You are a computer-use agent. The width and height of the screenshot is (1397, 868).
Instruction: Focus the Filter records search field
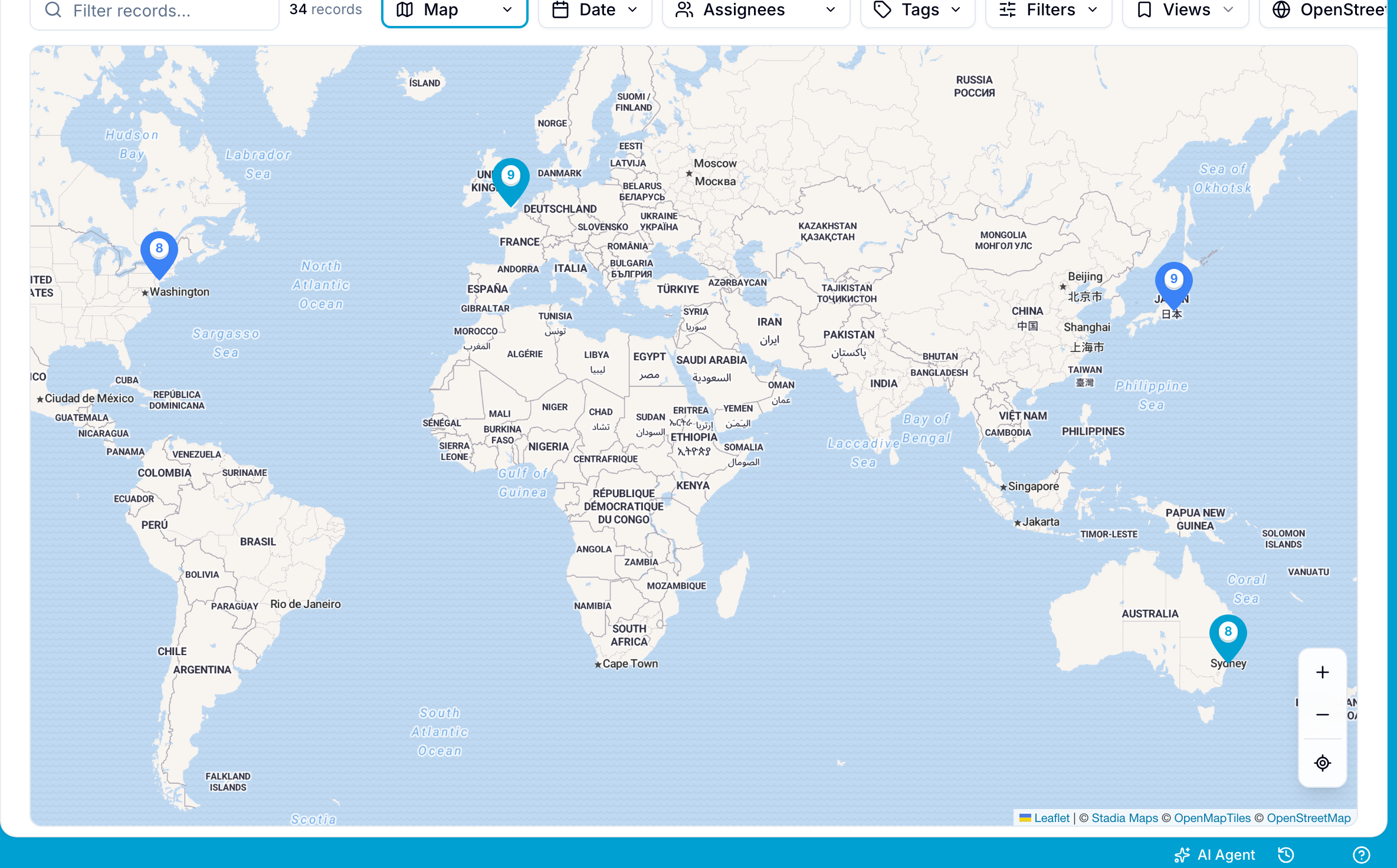[155, 11]
